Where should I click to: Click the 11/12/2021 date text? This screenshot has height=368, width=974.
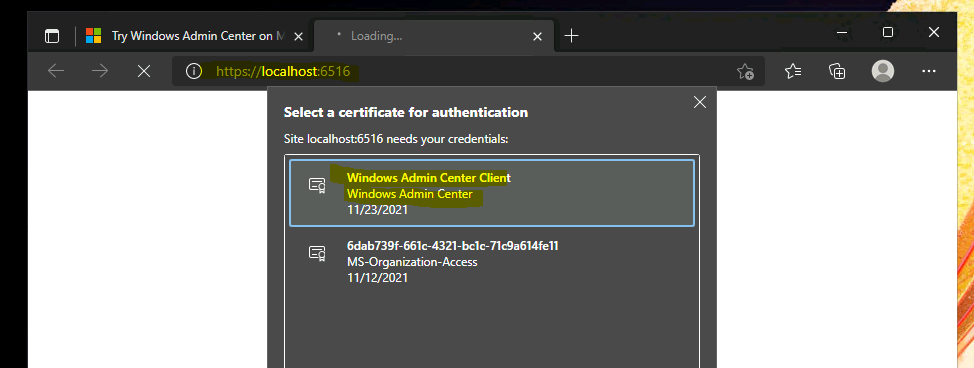(x=377, y=278)
